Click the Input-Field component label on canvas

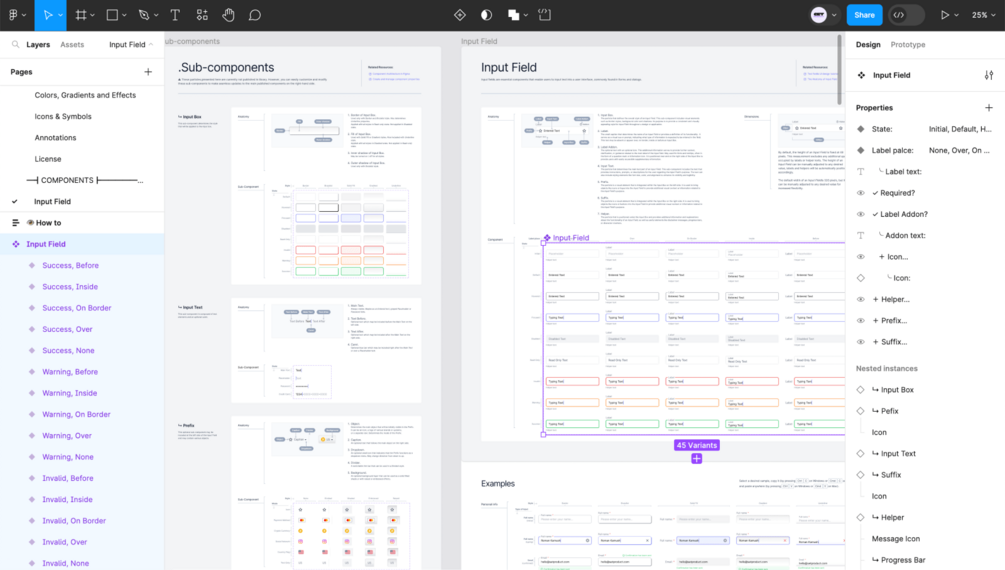[566, 237]
